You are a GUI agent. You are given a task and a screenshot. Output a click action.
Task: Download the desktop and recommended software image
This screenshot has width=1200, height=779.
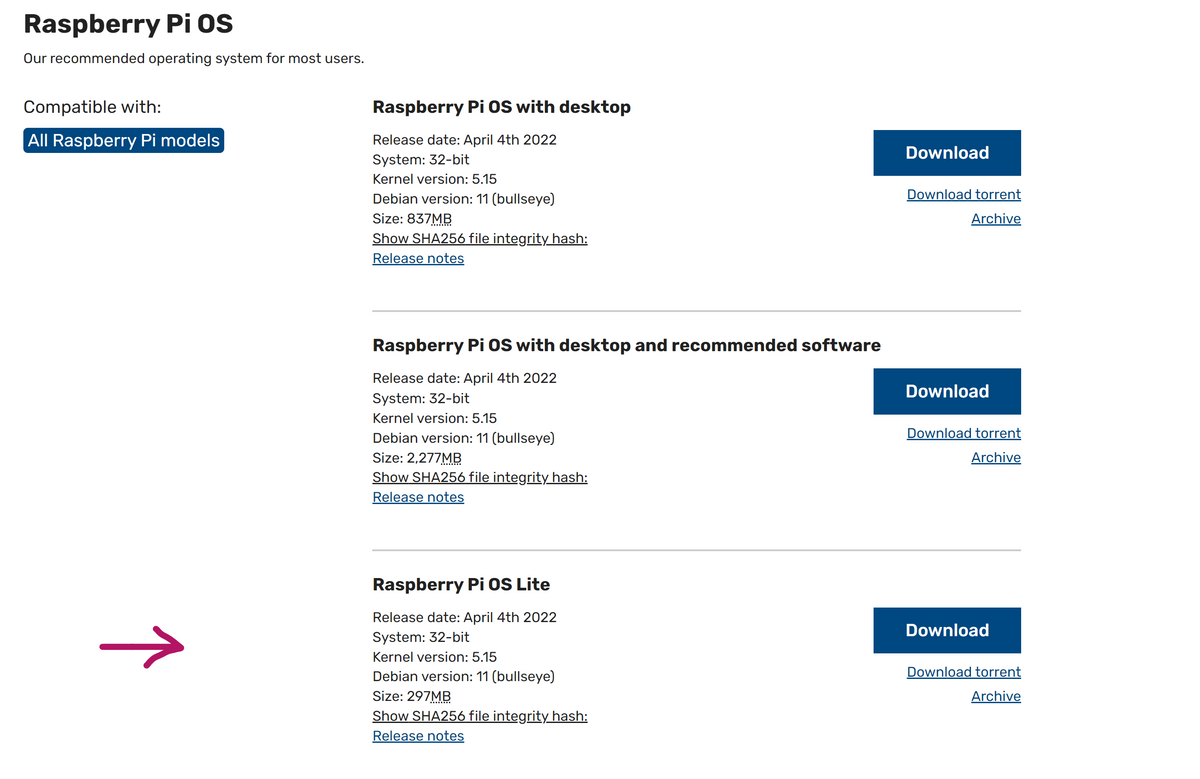click(946, 392)
